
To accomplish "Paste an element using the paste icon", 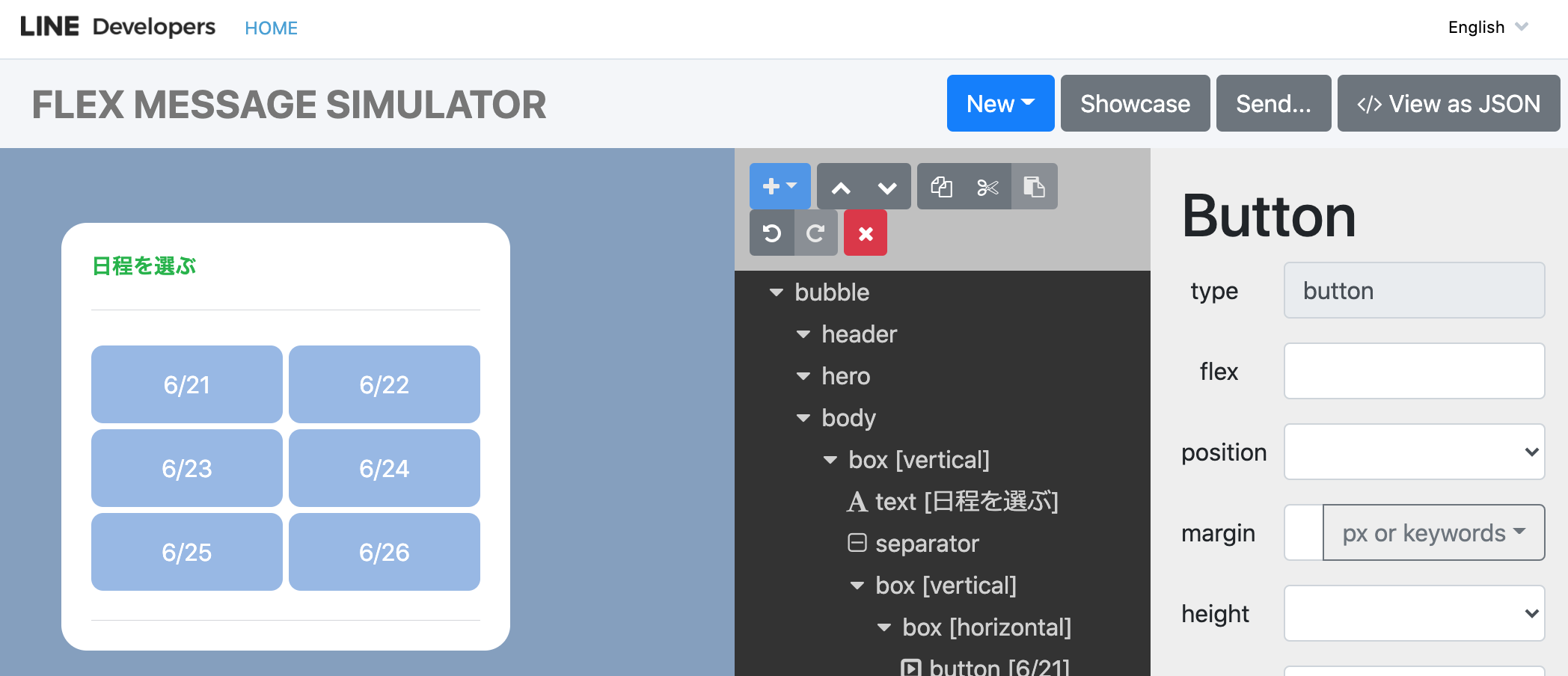I will 1034,186.
